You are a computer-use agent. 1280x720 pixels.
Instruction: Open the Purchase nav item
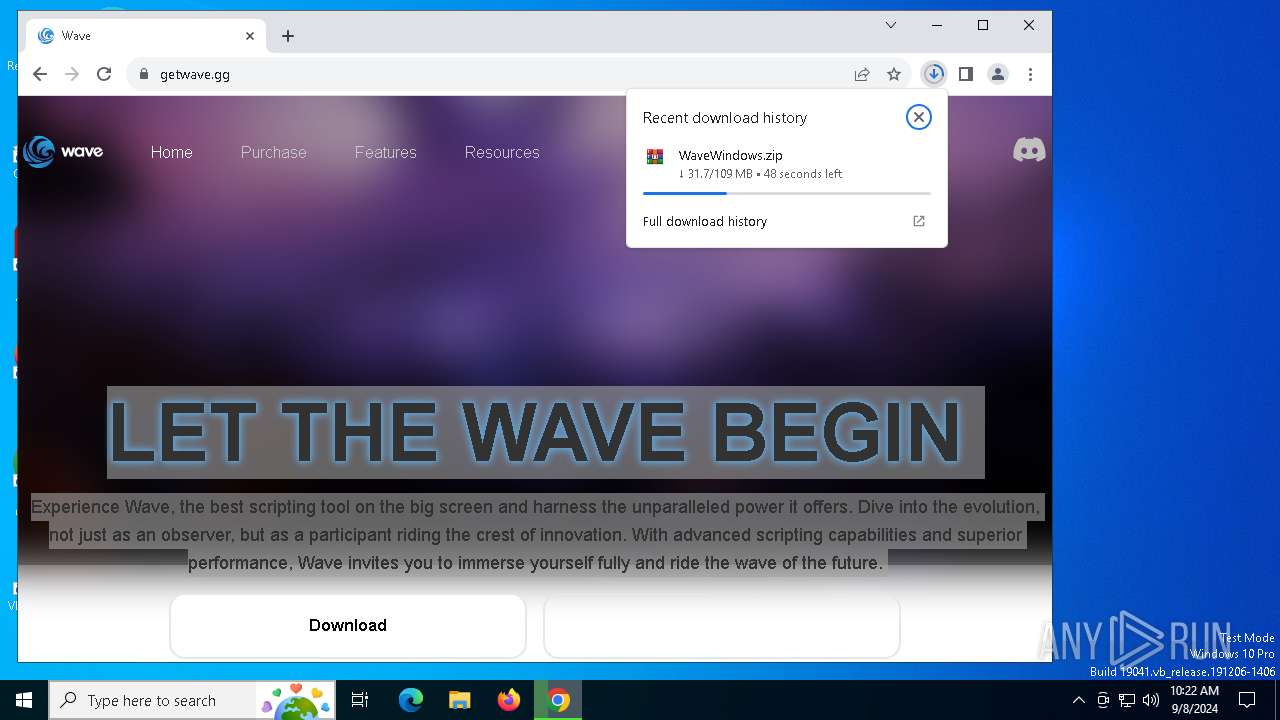click(x=273, y=152)
